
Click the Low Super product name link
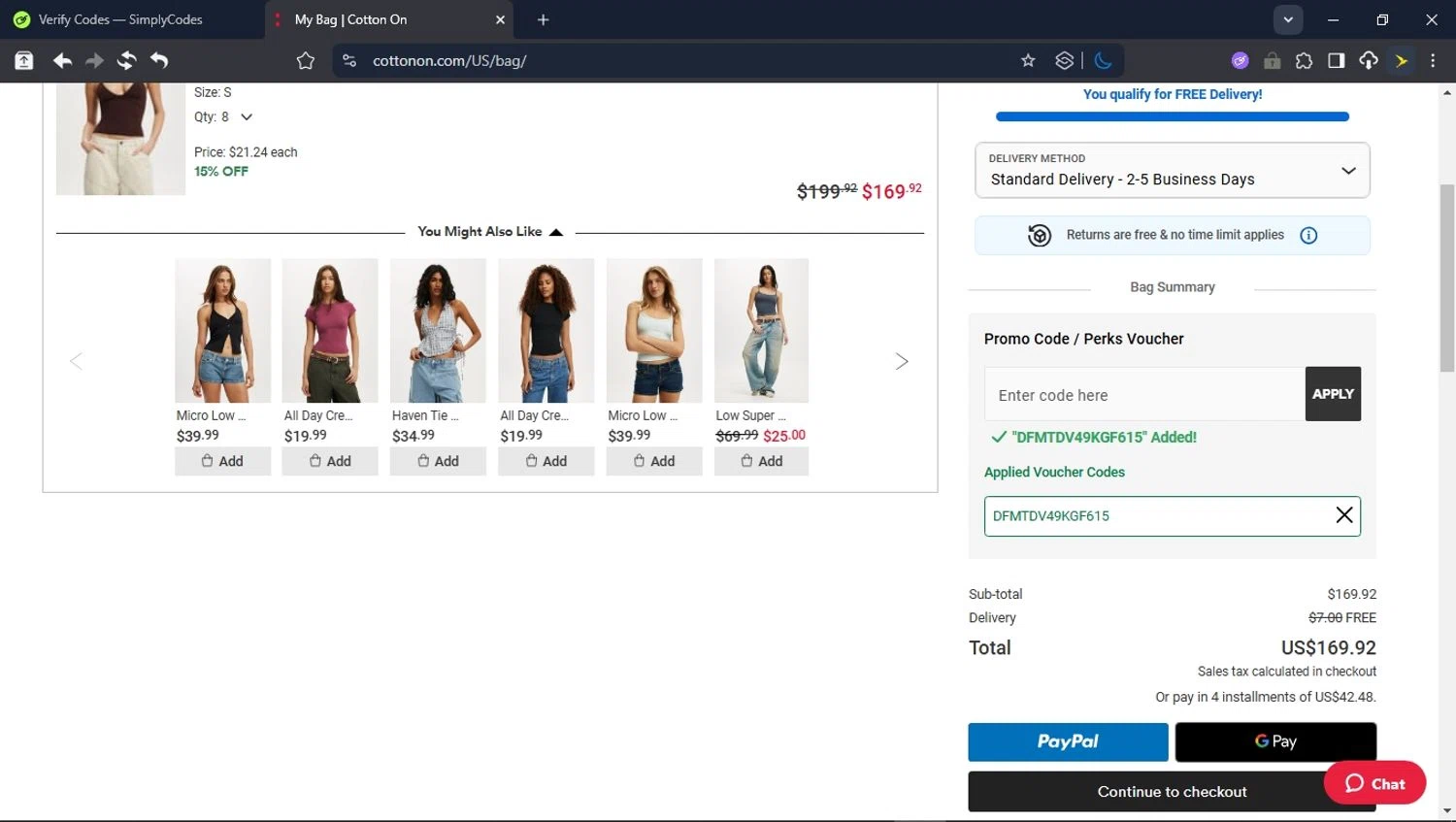point(750,415)
